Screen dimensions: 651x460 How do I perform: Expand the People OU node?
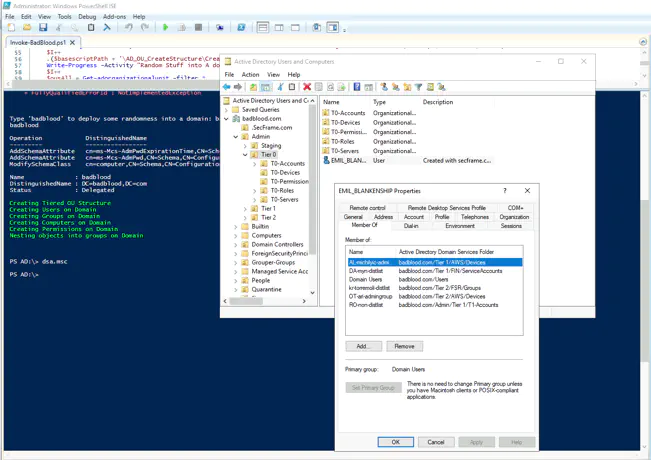[x=236, y=281]
